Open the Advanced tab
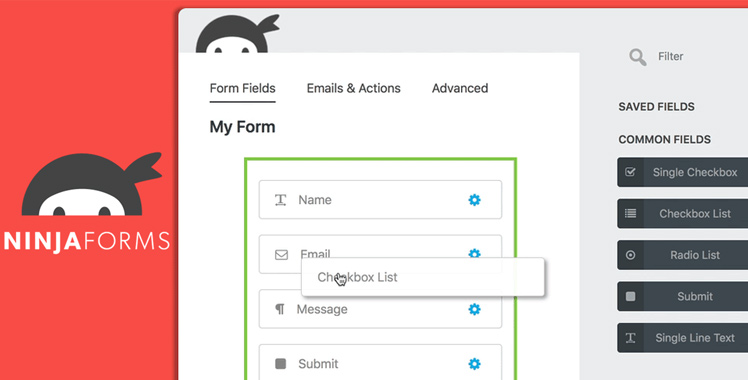748x380 pixels. (460, 88)
